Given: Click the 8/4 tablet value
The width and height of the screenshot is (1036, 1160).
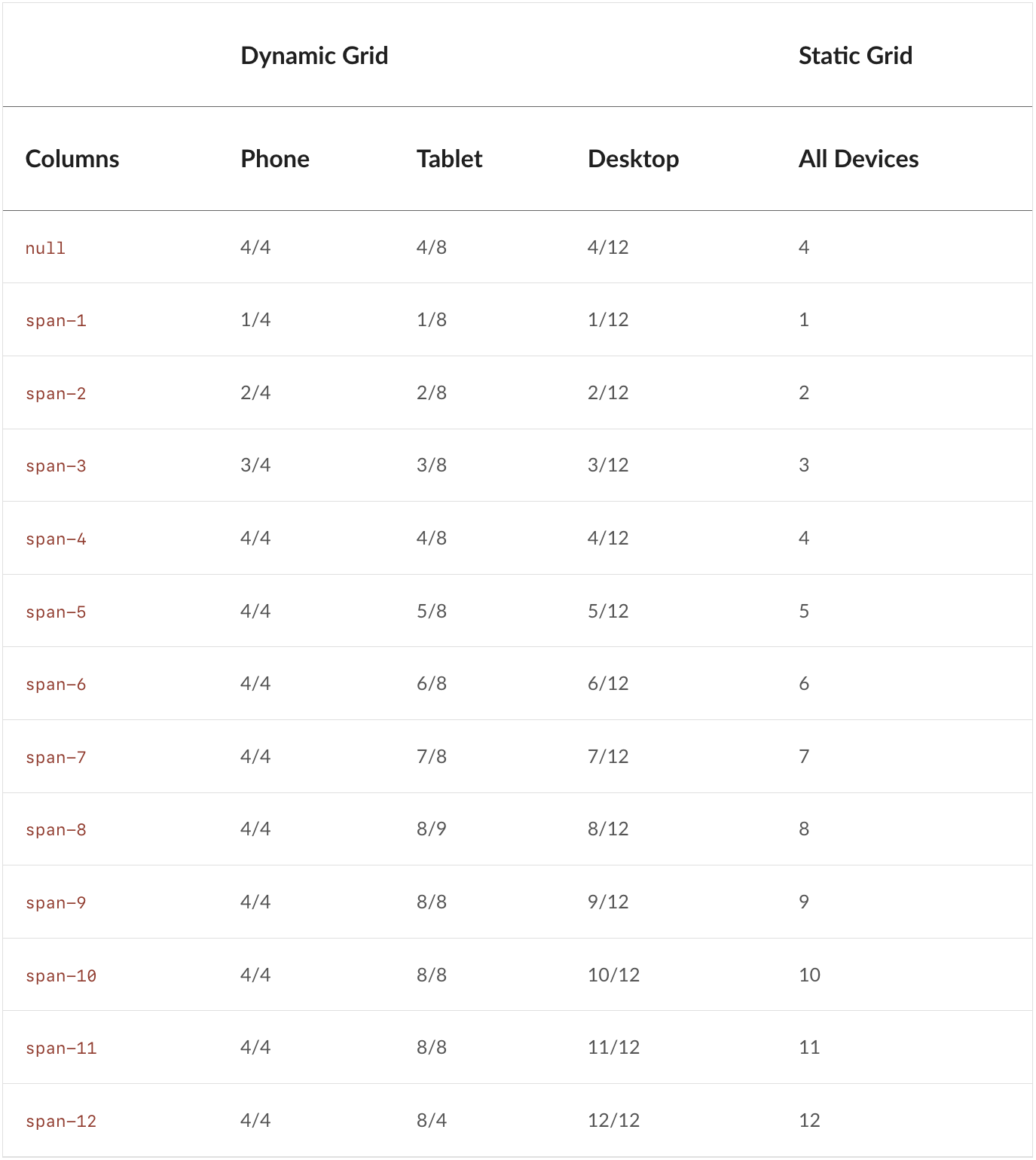Looking at the screenshot, I should pos(431,1121).
